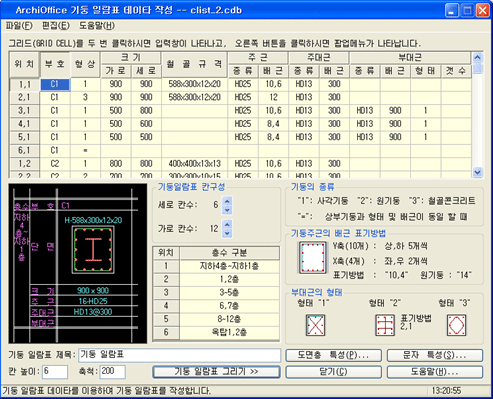This screenshot has height=399, width=493.
Task: Click the 형상 column header
Action: click(x=85, y=64)
